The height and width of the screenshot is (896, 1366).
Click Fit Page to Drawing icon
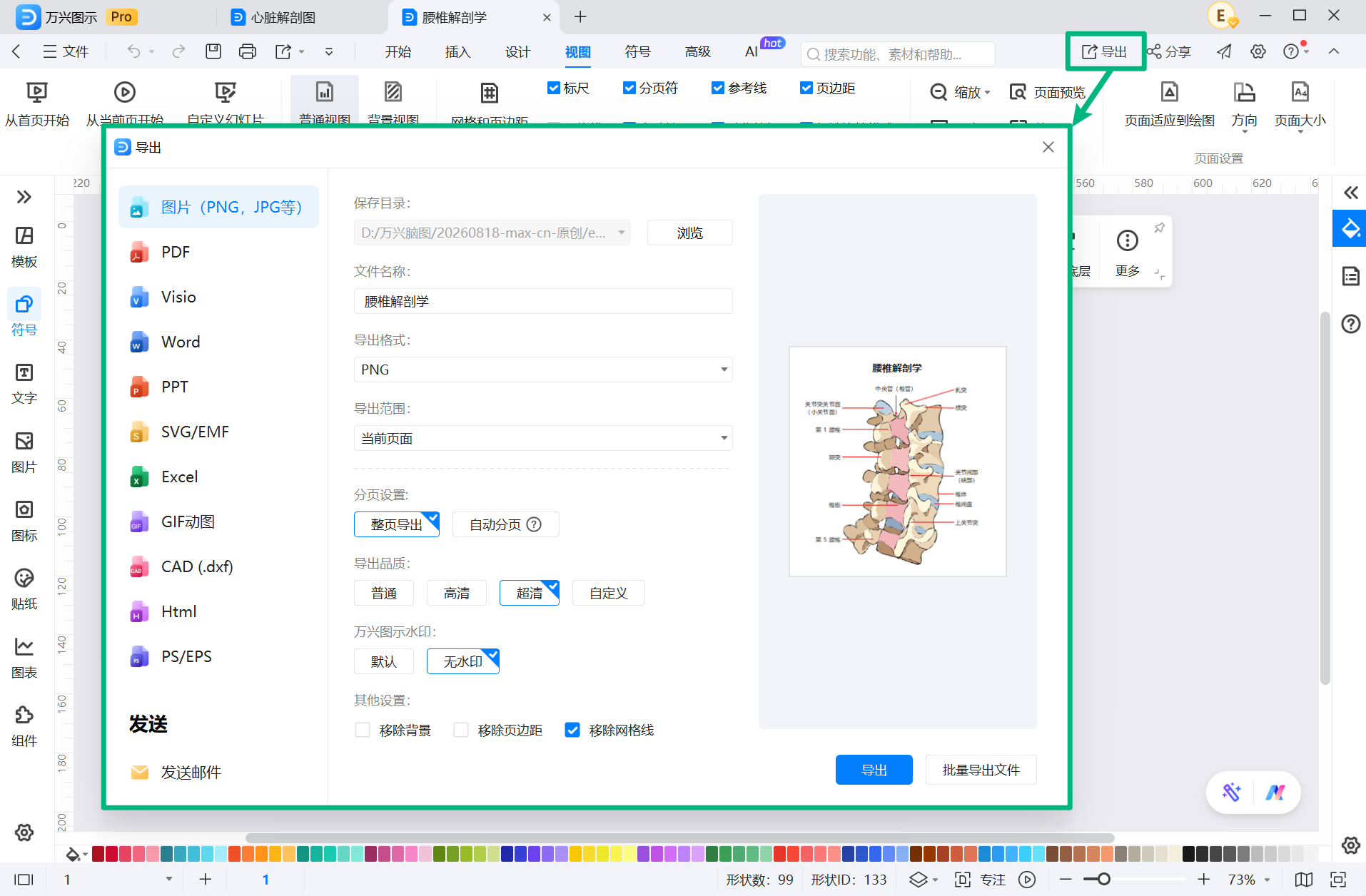point(1169,92)
